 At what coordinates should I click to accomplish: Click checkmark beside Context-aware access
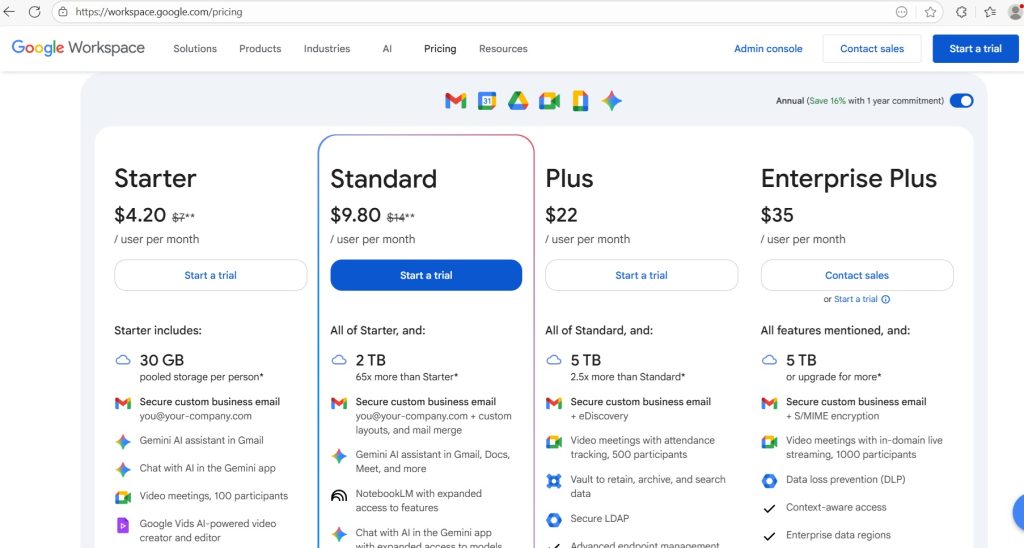coord(769,508)
